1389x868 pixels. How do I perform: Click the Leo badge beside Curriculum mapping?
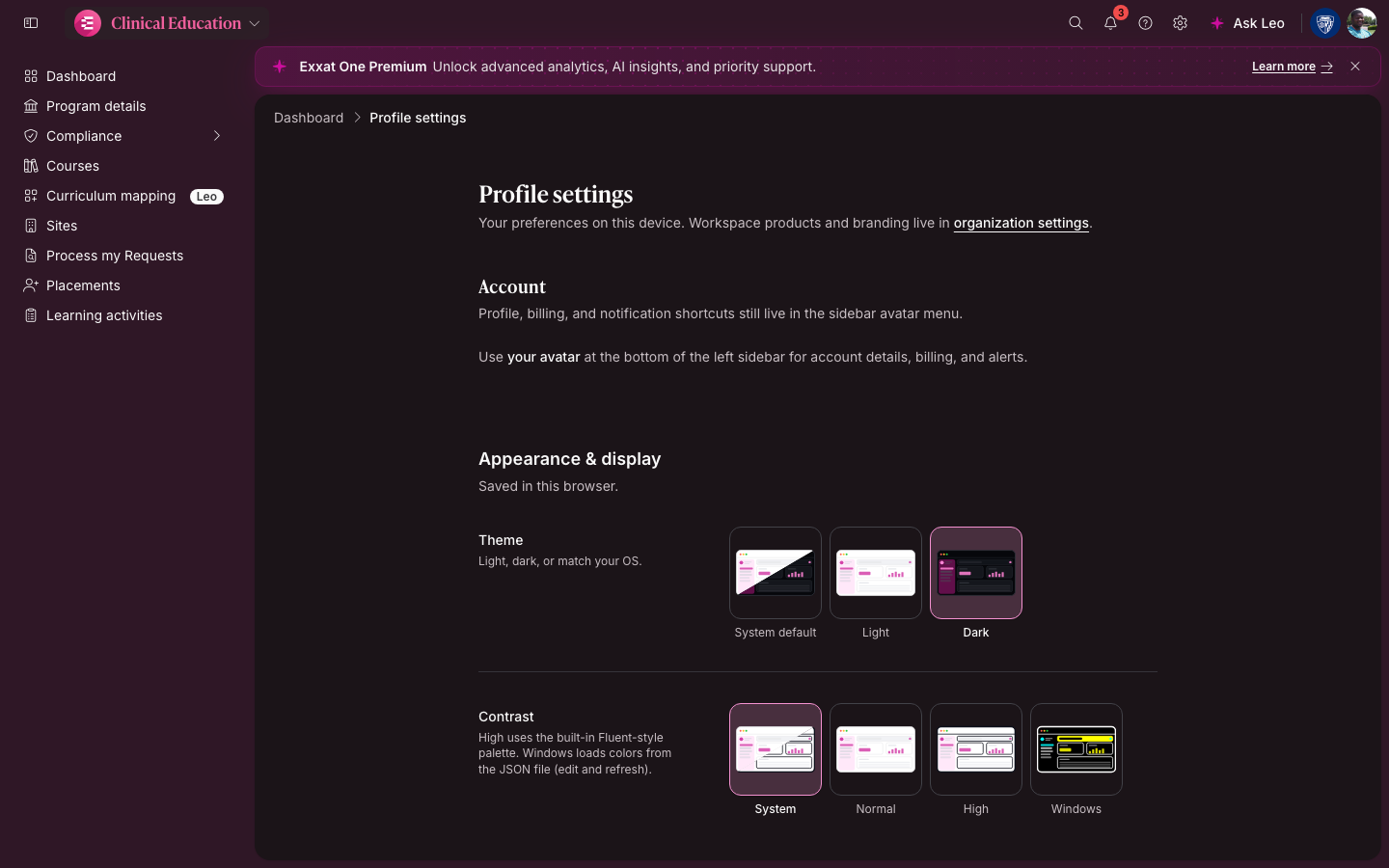coord(206,197)
